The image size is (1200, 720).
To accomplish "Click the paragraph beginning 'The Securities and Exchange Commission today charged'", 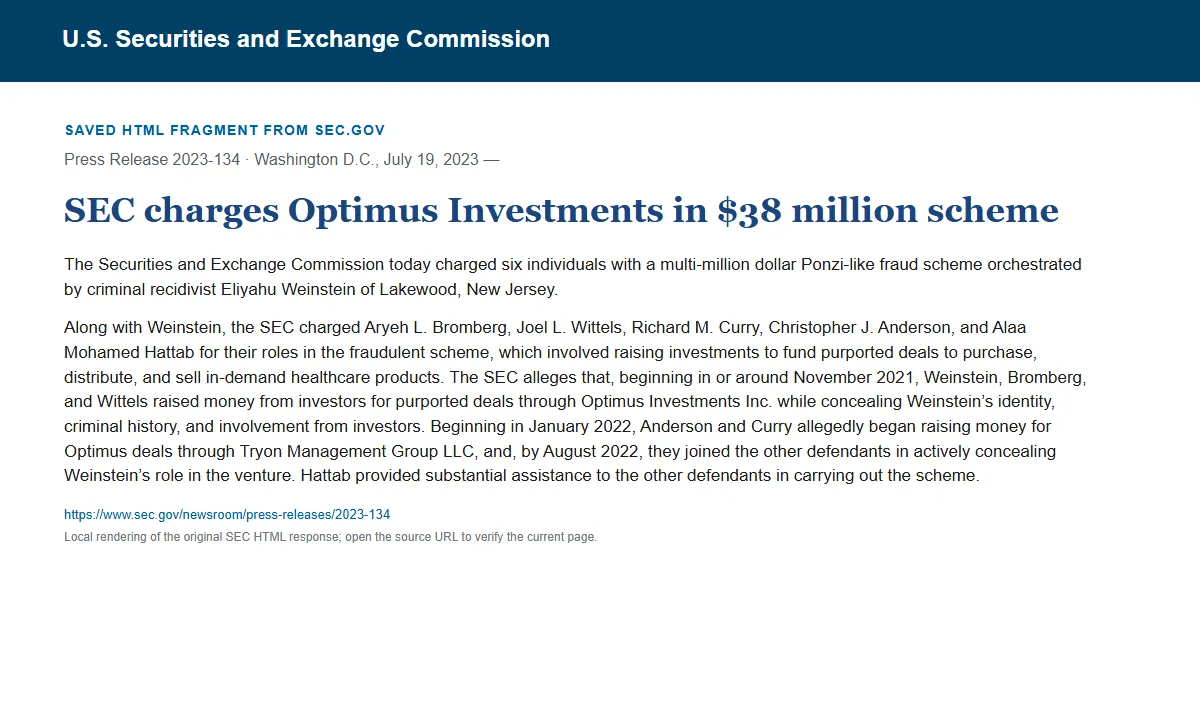I will point(573,277).
